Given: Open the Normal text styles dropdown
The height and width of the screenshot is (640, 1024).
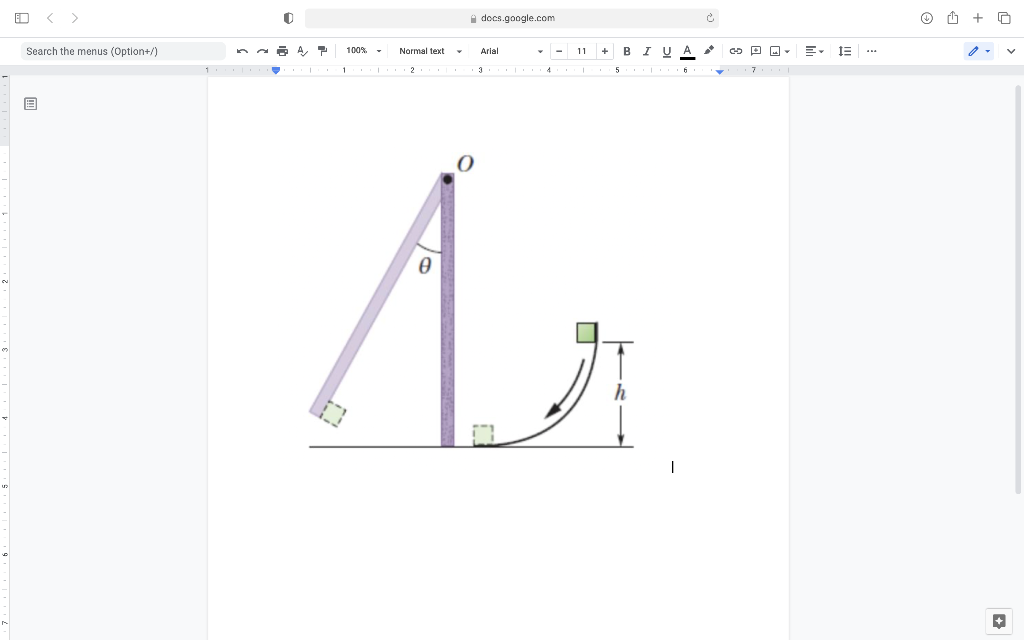Looking at the screenshot, I should pyautogui.click(x=430, y=51).
